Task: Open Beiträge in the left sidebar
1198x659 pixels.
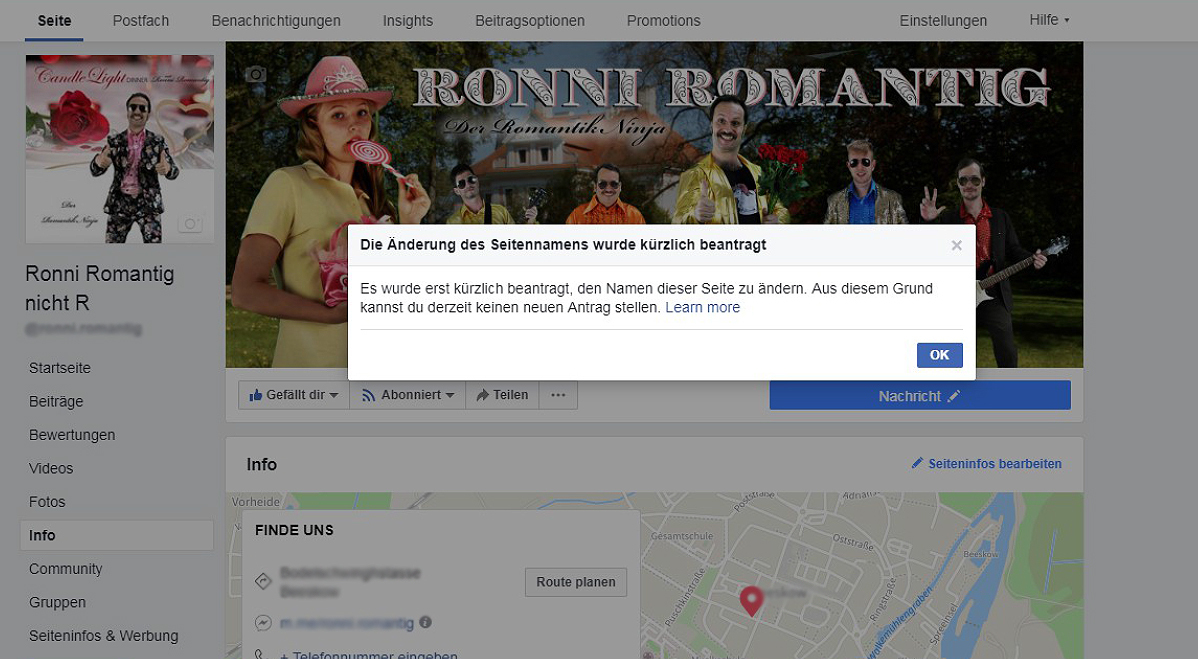Action: click(56, 402)
